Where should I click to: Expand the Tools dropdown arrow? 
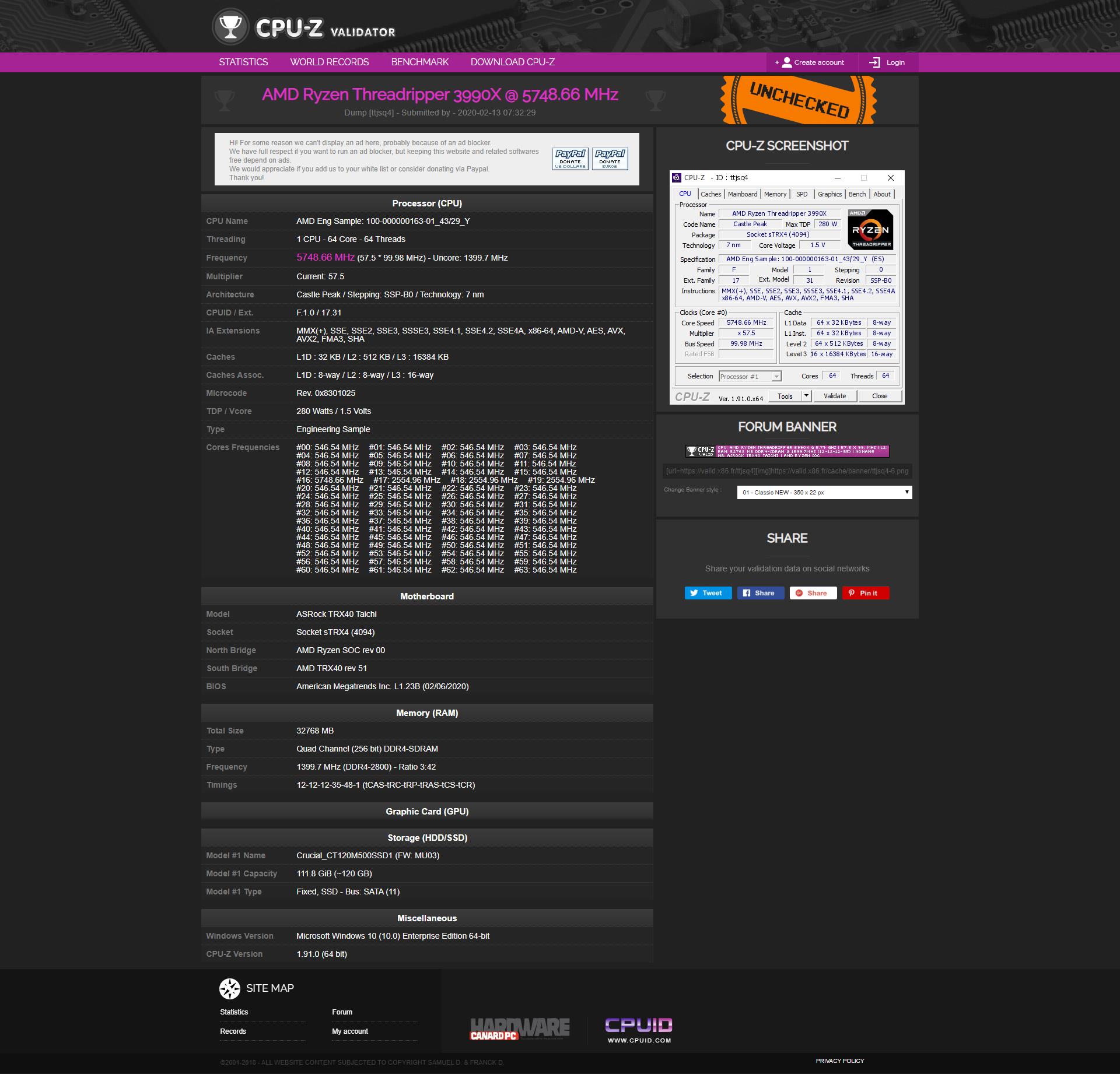pyautogui.click(x=807, y=396)
